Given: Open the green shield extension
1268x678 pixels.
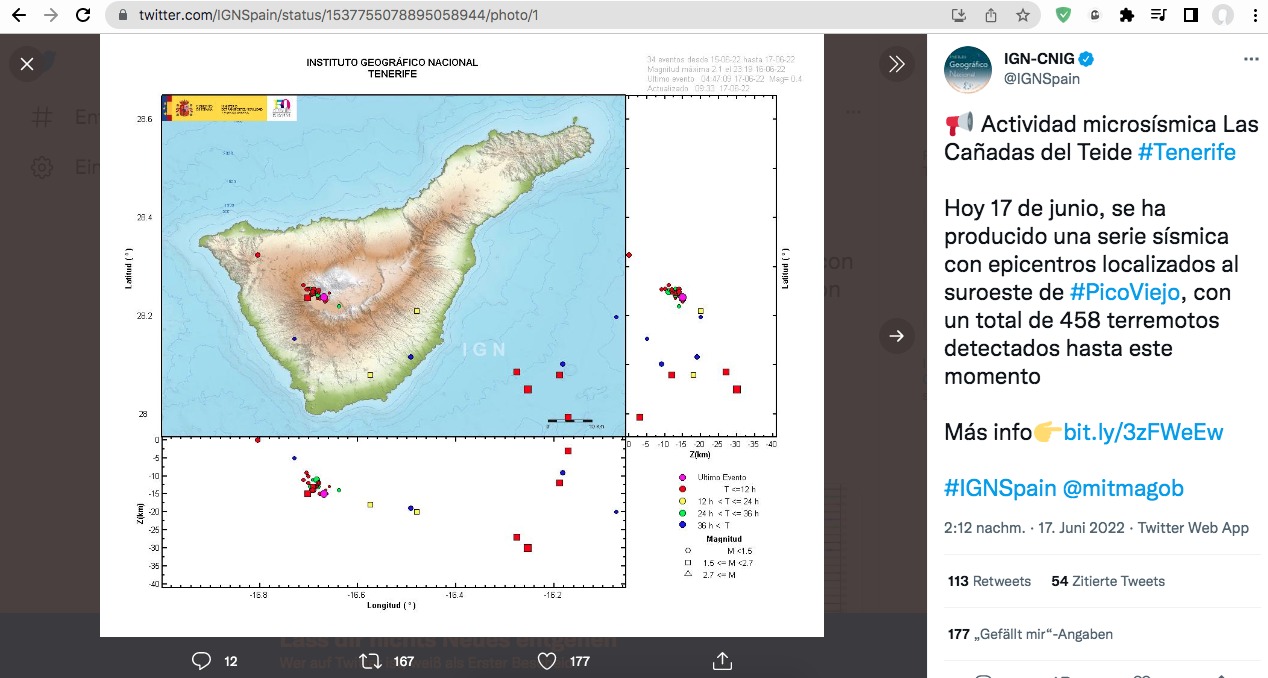Looking at the screenshot, I should click(x=1064, y=15).
